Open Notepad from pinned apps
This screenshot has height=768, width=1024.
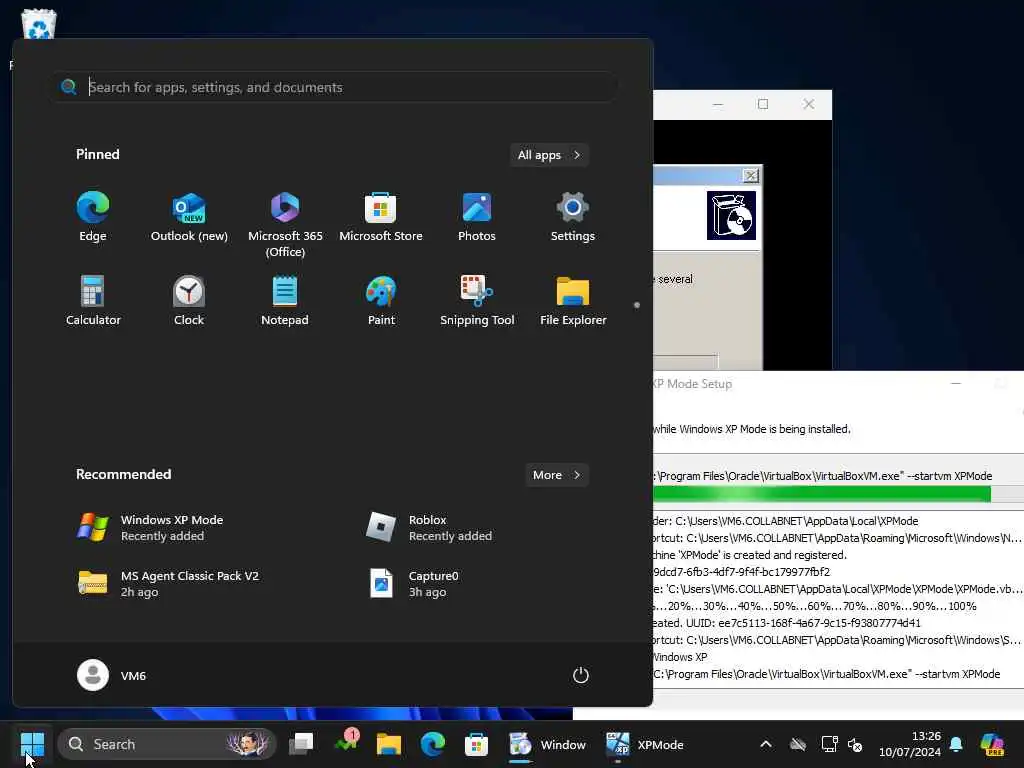(285, 300)
